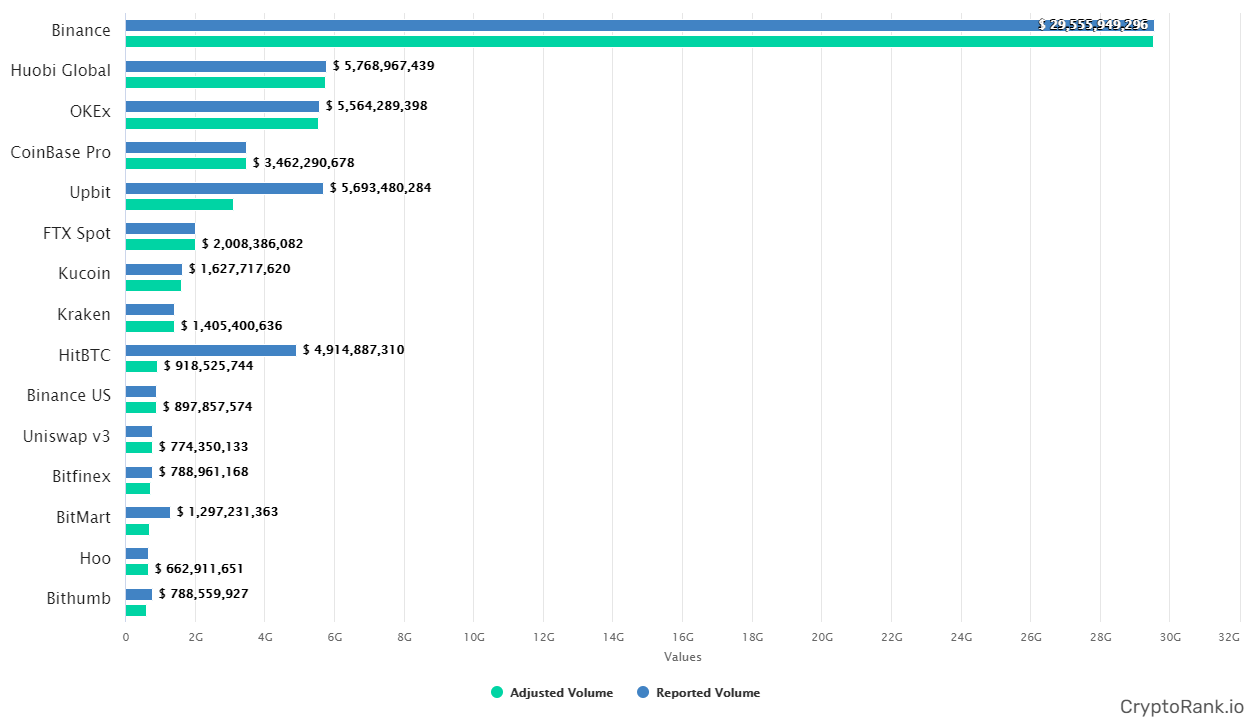Click the Hoo axis label
This screenshot has width=1250, height=720.
tap(95, 558)
